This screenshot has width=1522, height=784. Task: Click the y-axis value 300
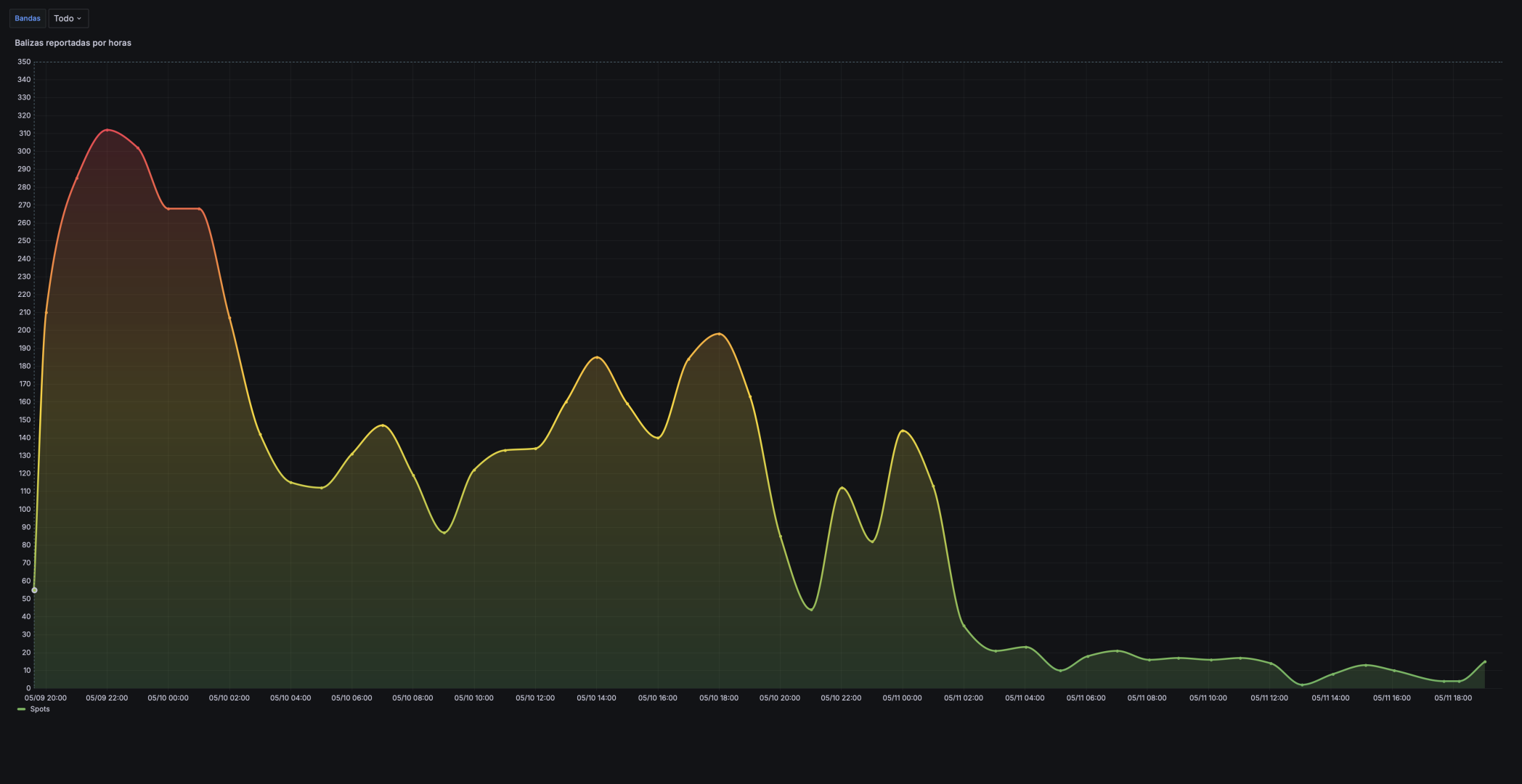coord(25,151)
